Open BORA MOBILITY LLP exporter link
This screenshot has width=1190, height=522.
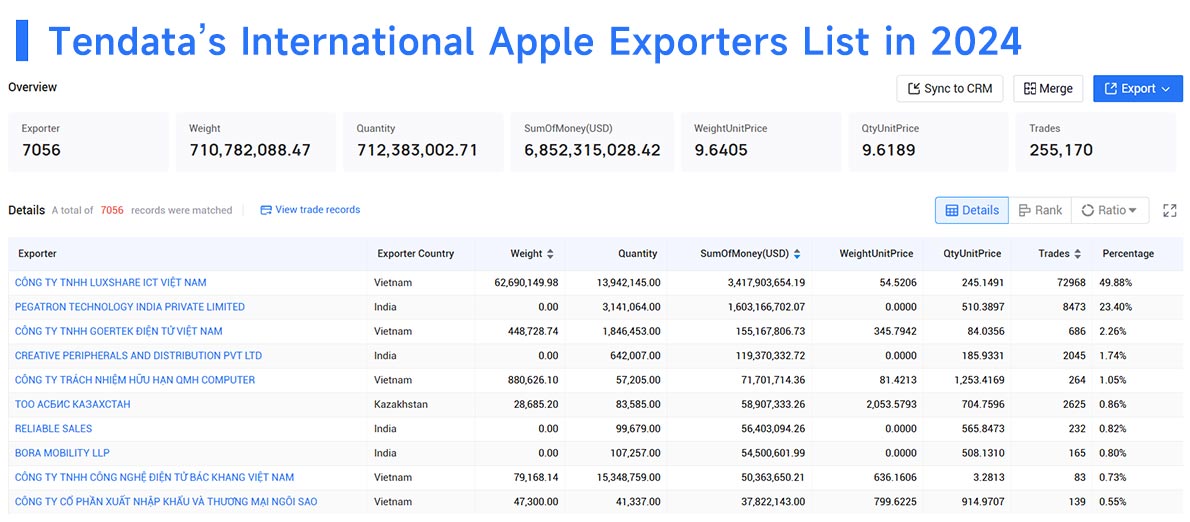pyautogui.click(x=62, y=453)
